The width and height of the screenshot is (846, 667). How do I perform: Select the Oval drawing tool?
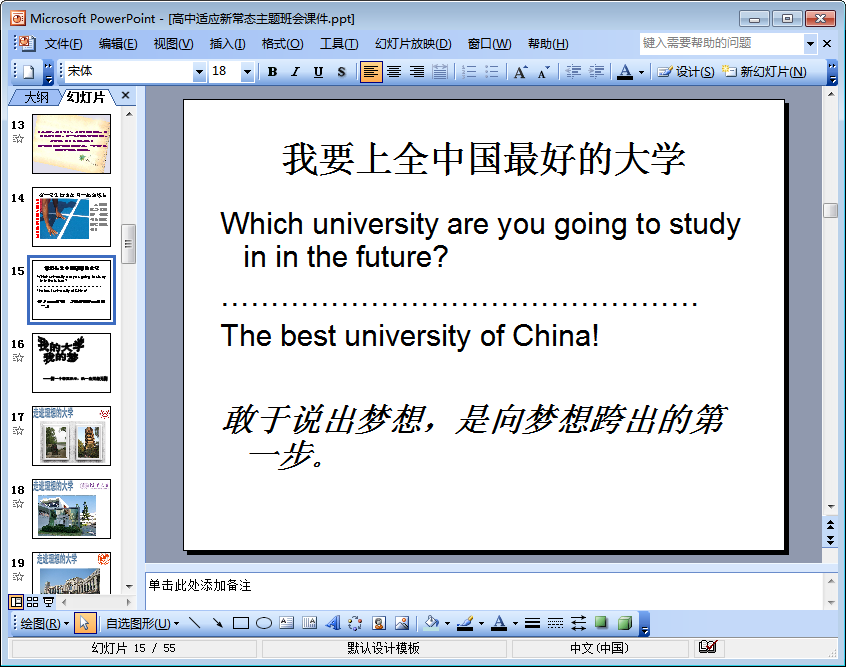(263, 623)
